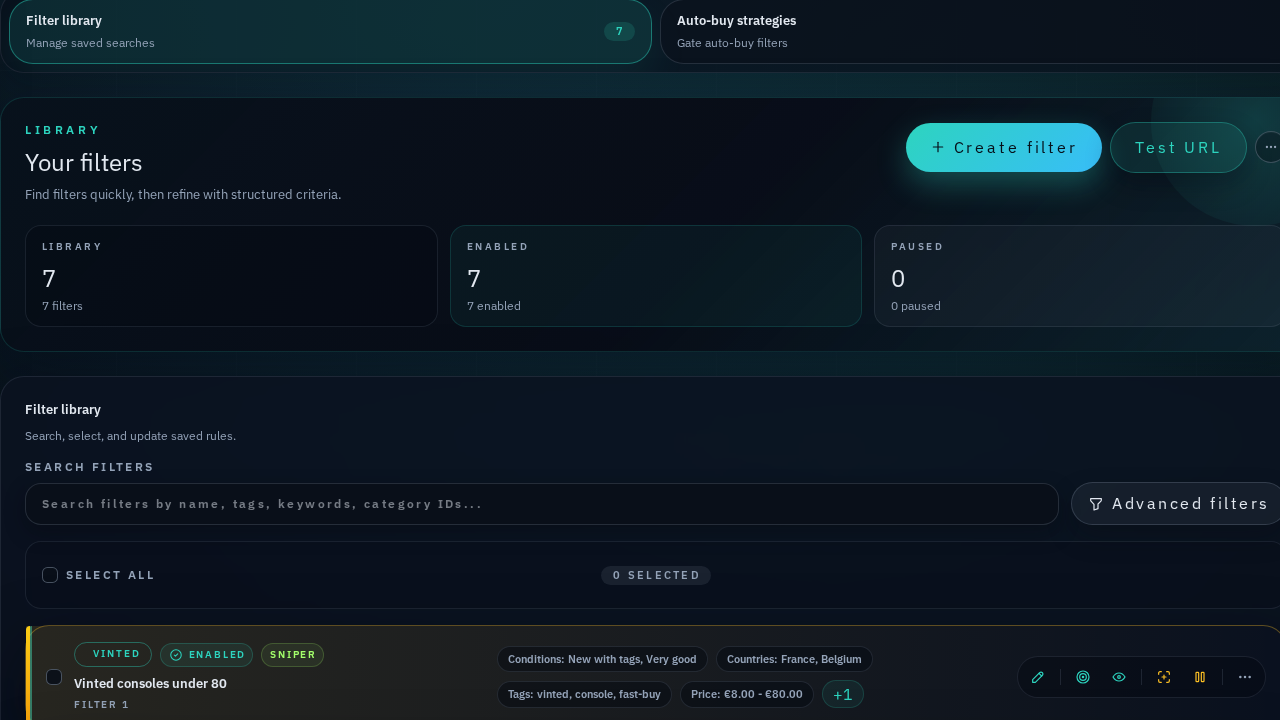Open the Vinted consoles under 80 filter title
This screenshot has height=720, width=1280.
pyautogui.click(x=150, y=684)
